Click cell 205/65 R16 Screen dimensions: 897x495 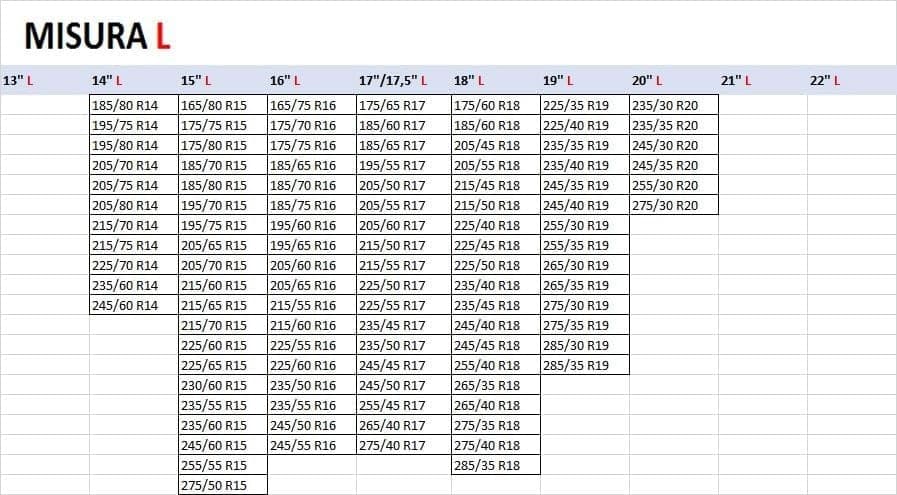tap(312, 285)
